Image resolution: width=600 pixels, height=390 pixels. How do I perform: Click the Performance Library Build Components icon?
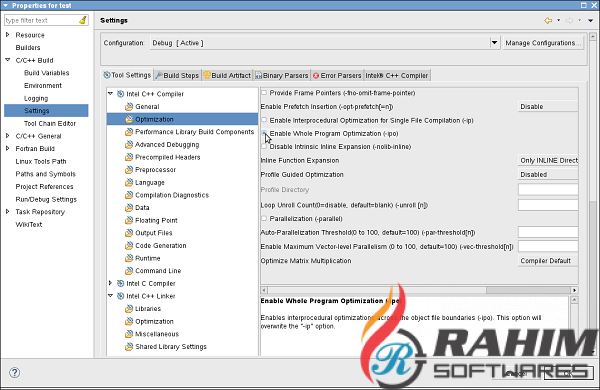point(129,132)
